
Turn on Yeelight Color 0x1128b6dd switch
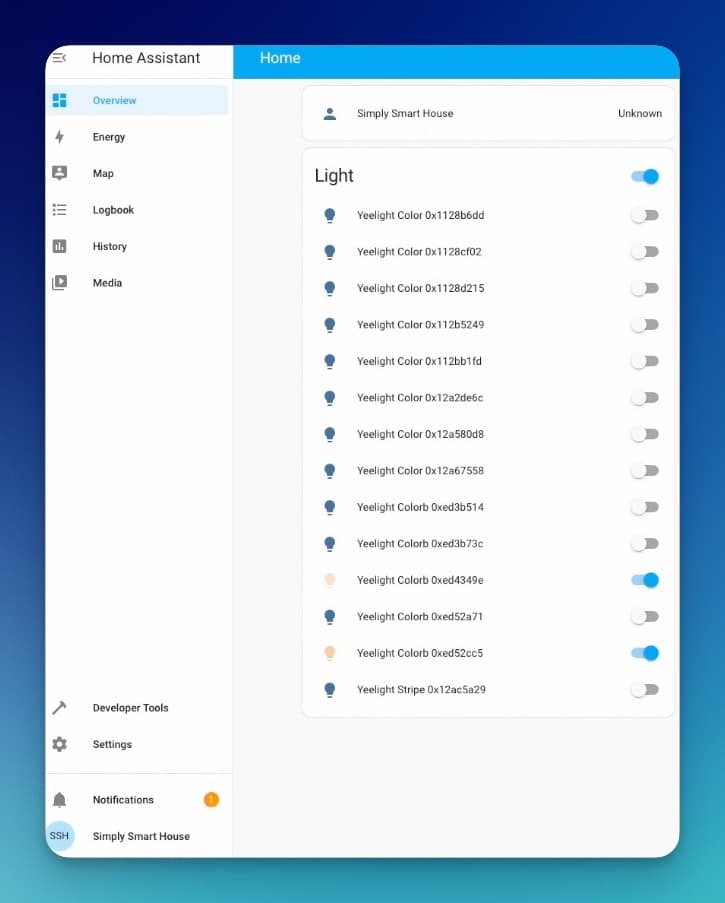(x=645, y=215)
